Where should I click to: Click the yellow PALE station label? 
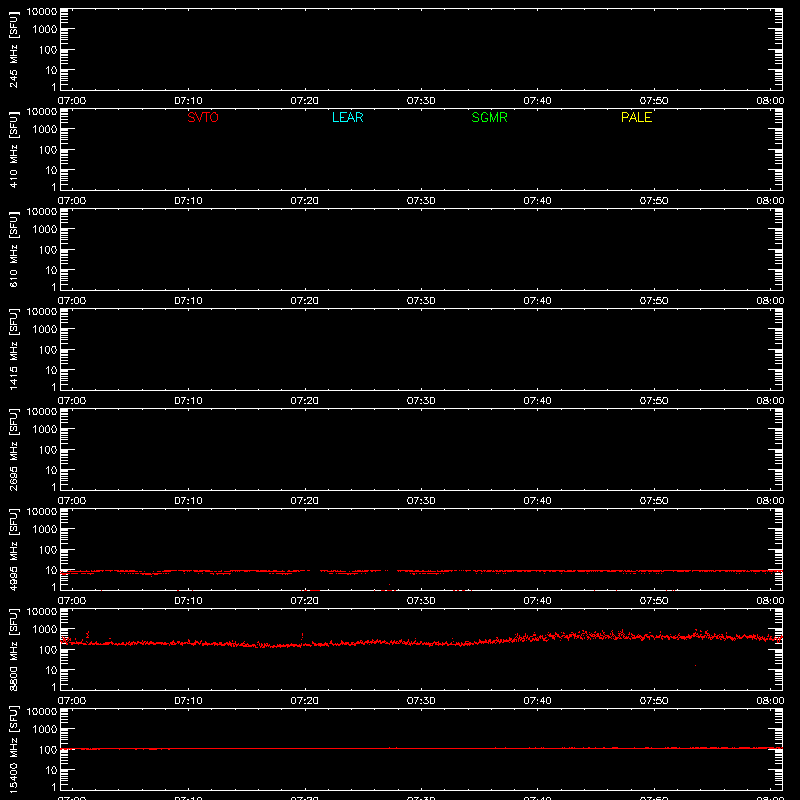(636, 117)
